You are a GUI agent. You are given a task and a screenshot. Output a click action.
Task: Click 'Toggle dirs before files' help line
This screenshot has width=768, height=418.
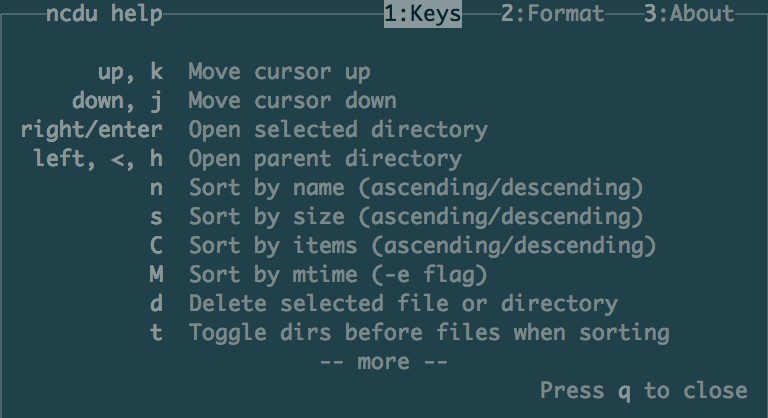429,333
